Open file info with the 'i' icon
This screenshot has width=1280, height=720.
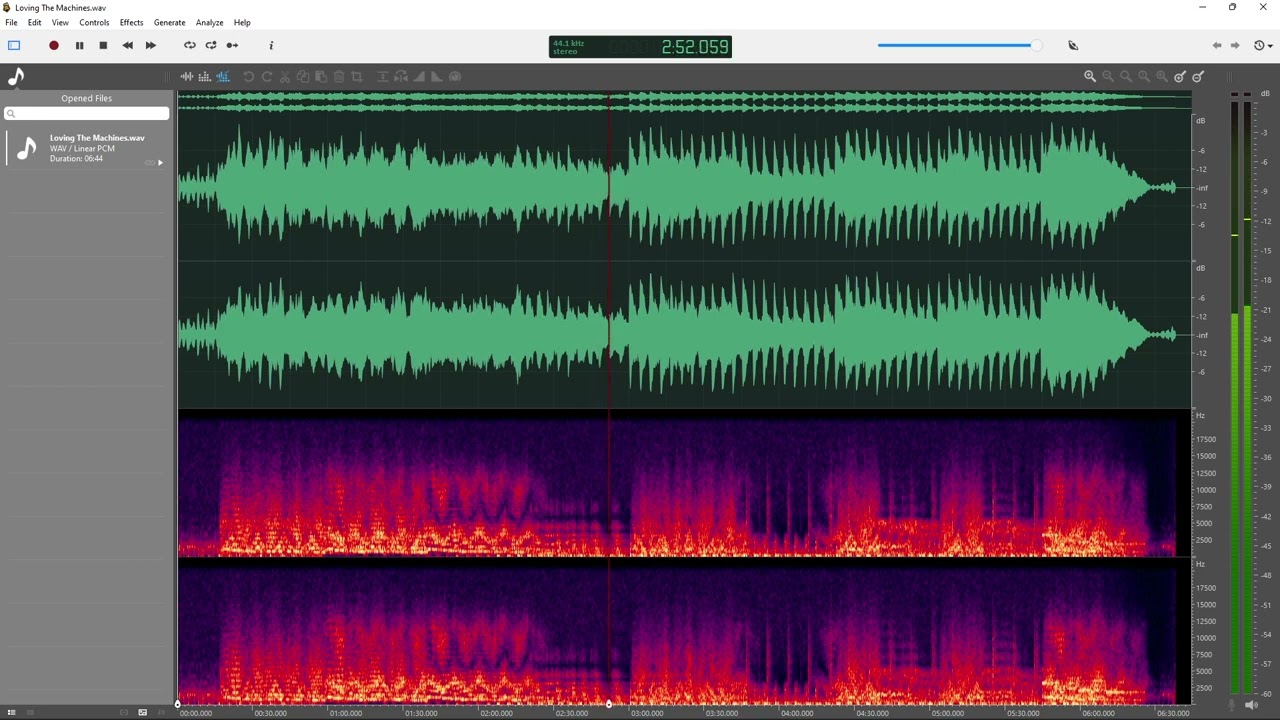pyautogui.click(x=271, y=45)
